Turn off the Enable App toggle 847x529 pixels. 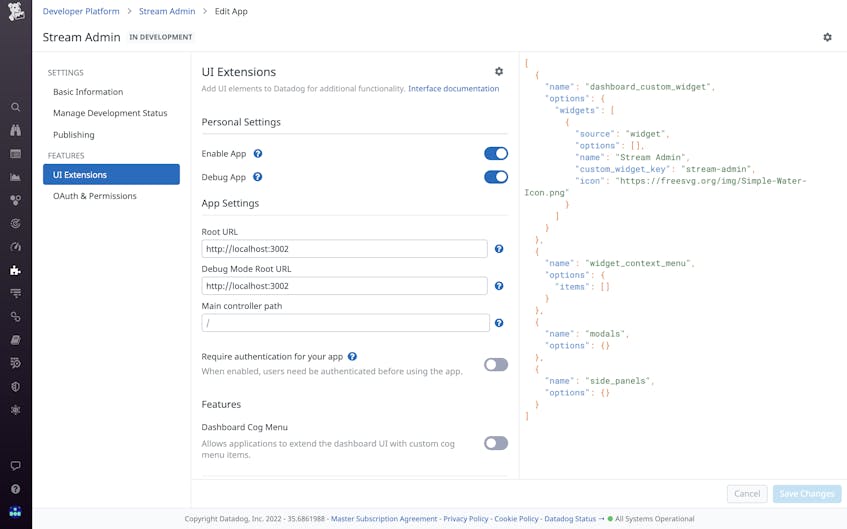coord(496,153)
